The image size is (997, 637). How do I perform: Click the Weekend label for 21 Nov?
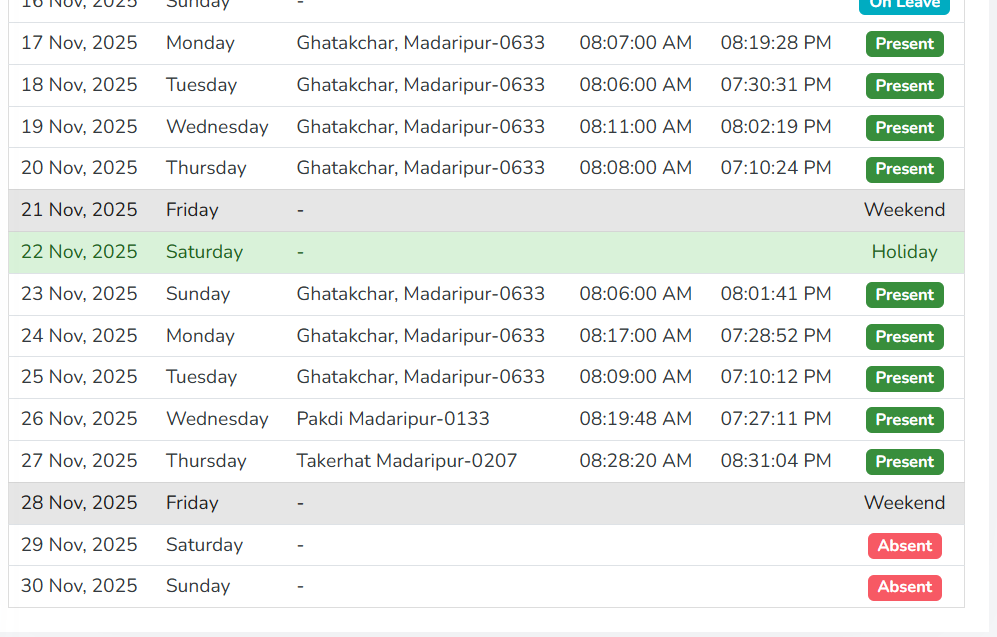[904, 210]
